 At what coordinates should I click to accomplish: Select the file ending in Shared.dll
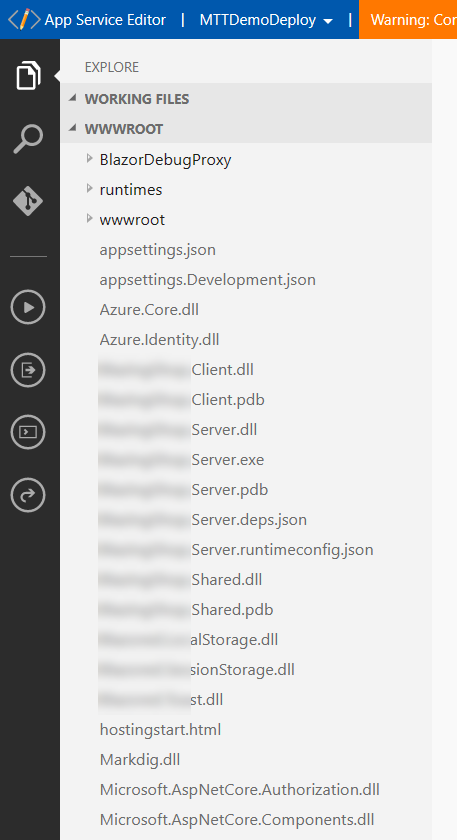tap(181, 580)
